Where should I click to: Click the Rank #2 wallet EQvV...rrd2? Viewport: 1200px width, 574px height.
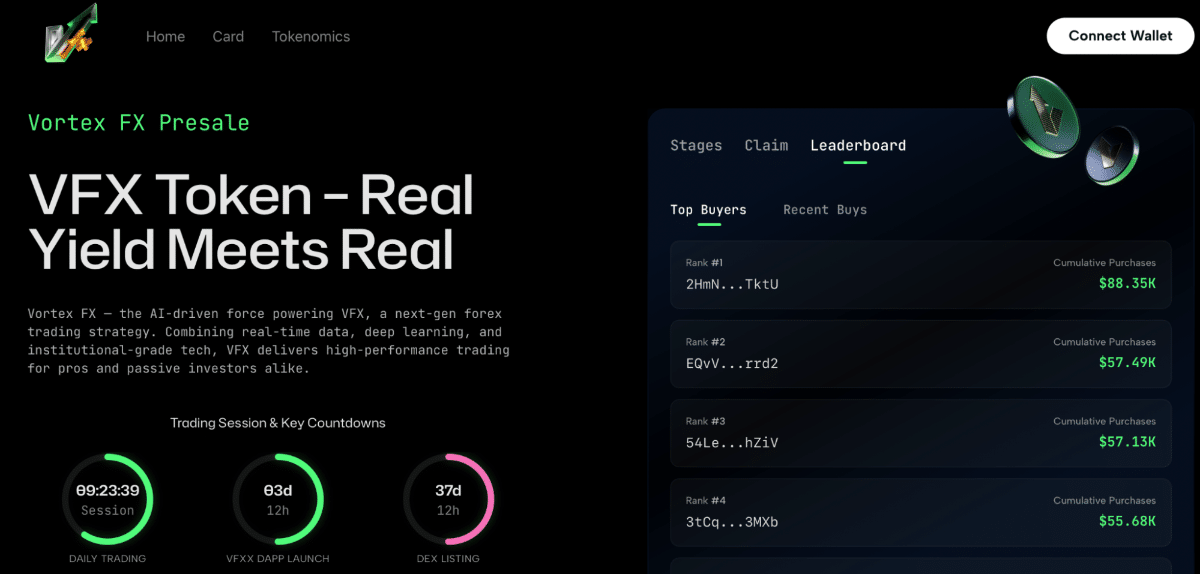click(732, 363)
